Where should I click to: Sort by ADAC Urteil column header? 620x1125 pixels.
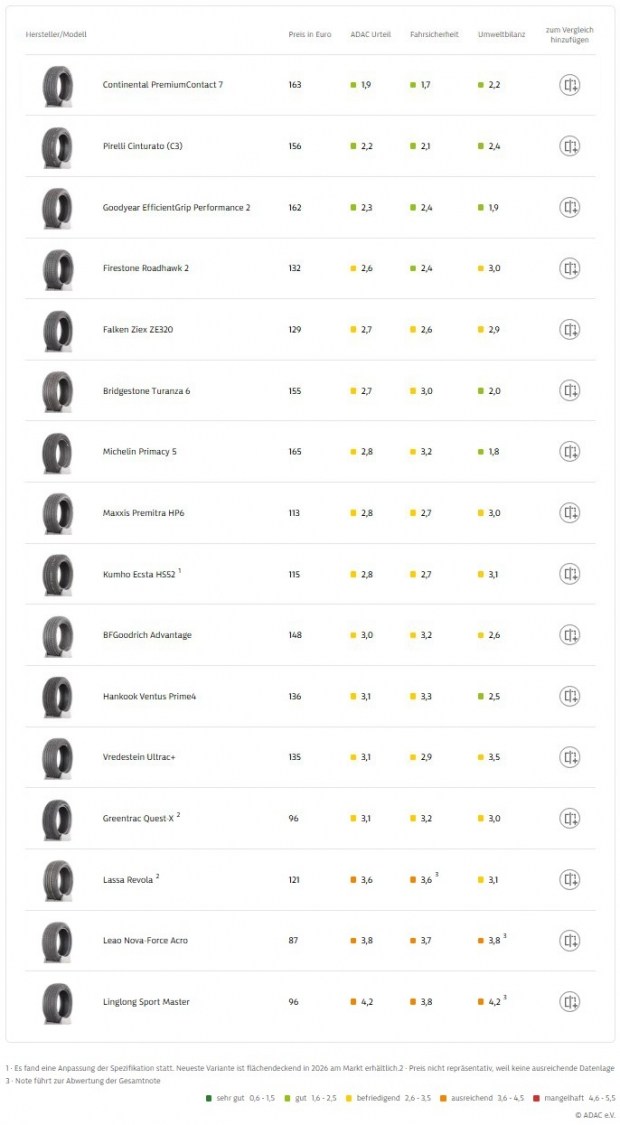[370, 34]
